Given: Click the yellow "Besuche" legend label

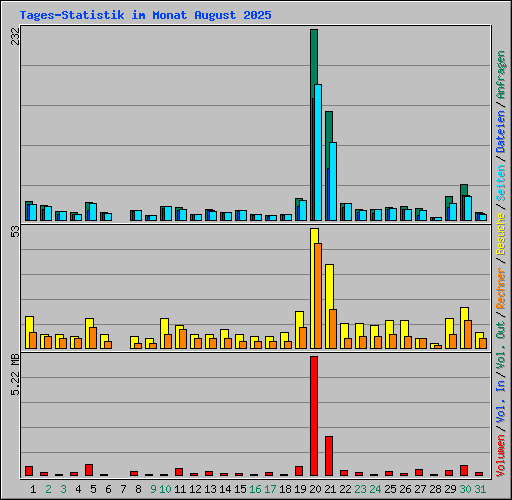Looking at the screenshot, I should pyautogui.click(x=501, y=234).
